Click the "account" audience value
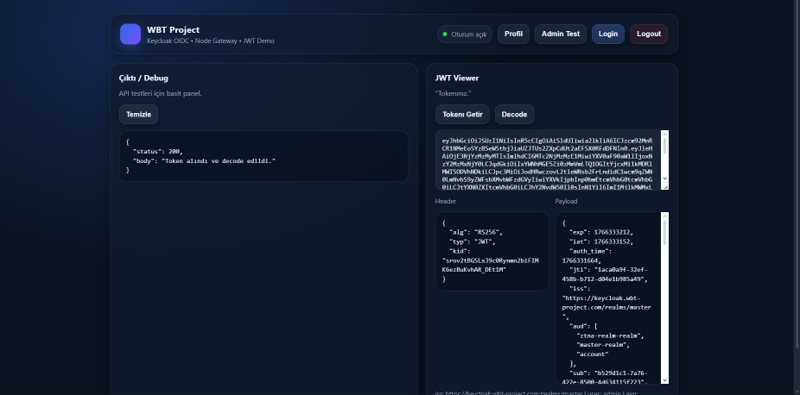800x395 pixels. 592,354
